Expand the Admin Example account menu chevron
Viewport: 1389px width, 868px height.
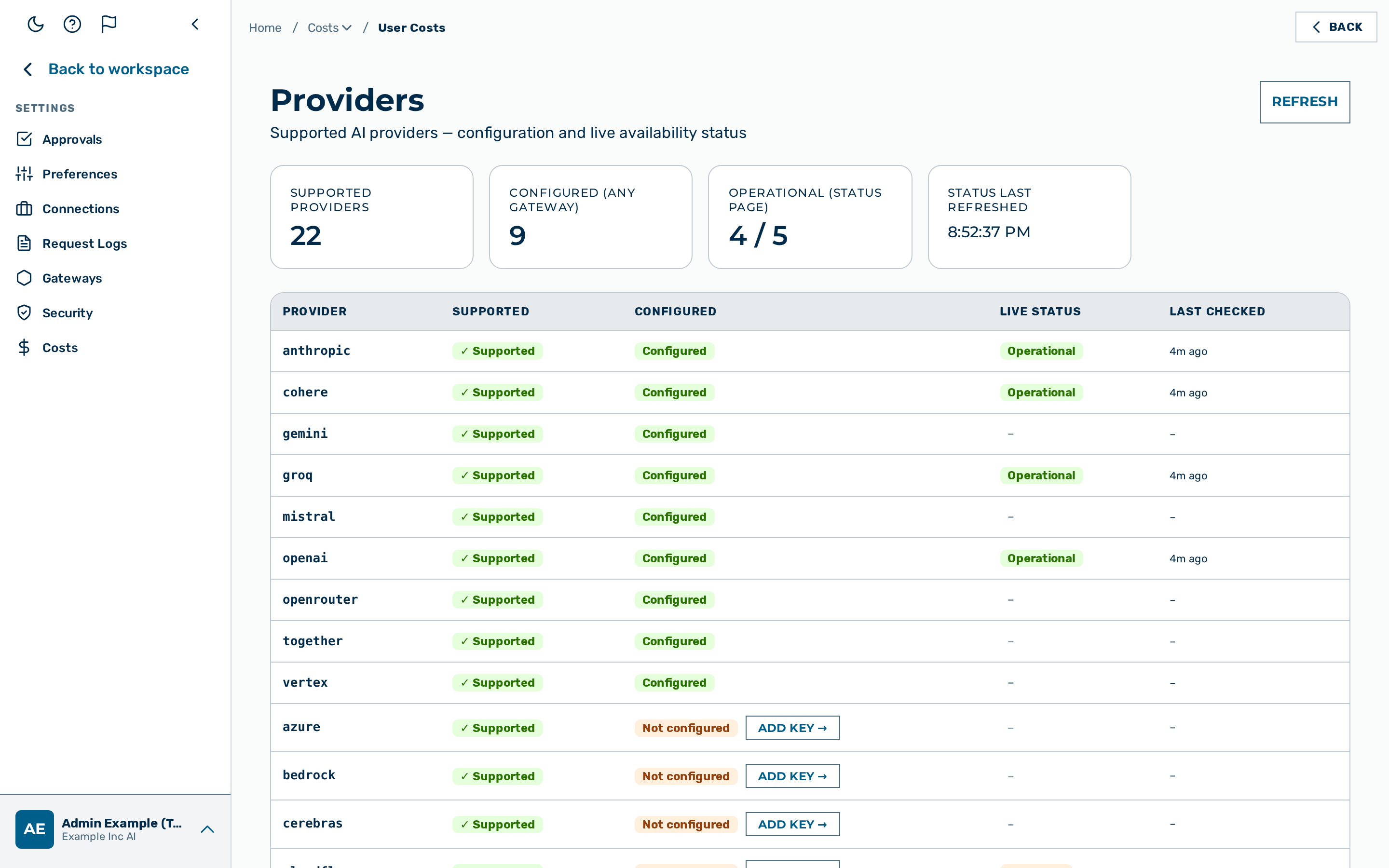(207, 829)
